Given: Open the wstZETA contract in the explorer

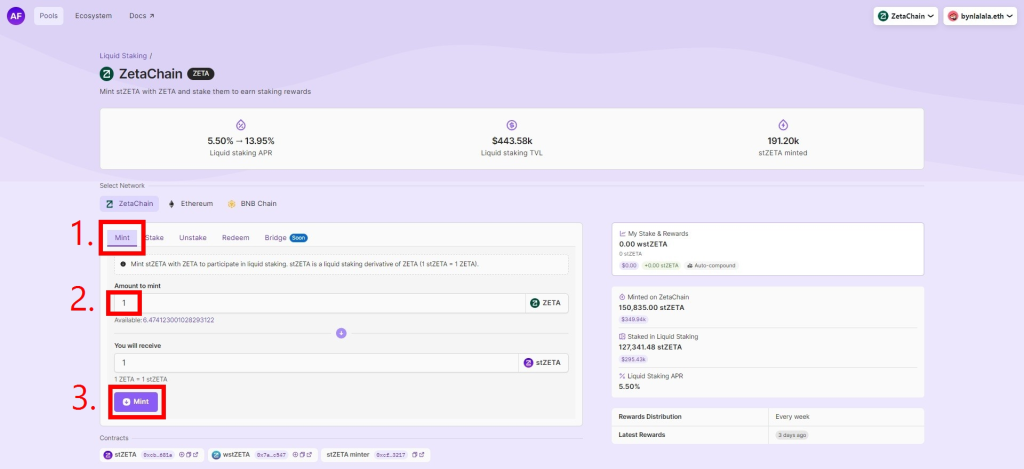Looking at the screenshot, I should 310,455.
